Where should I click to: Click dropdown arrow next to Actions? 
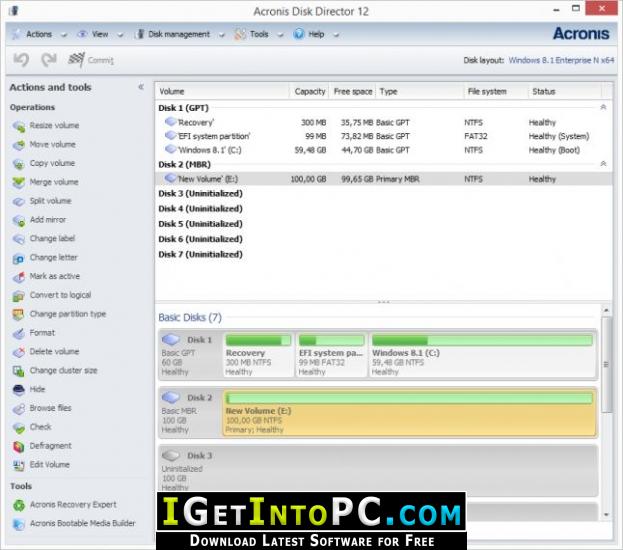coord(64,35)
